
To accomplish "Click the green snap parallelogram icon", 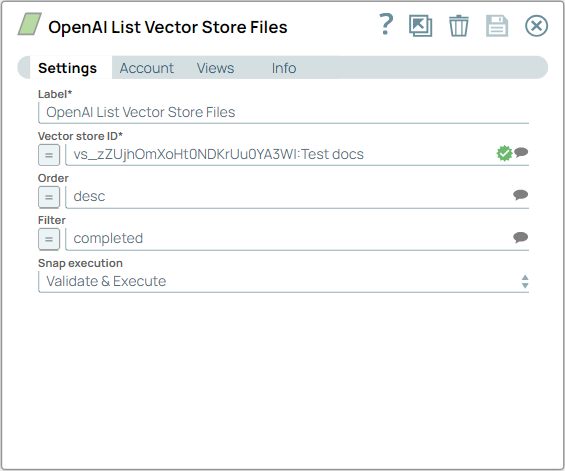I will click(x=30, y=24).
